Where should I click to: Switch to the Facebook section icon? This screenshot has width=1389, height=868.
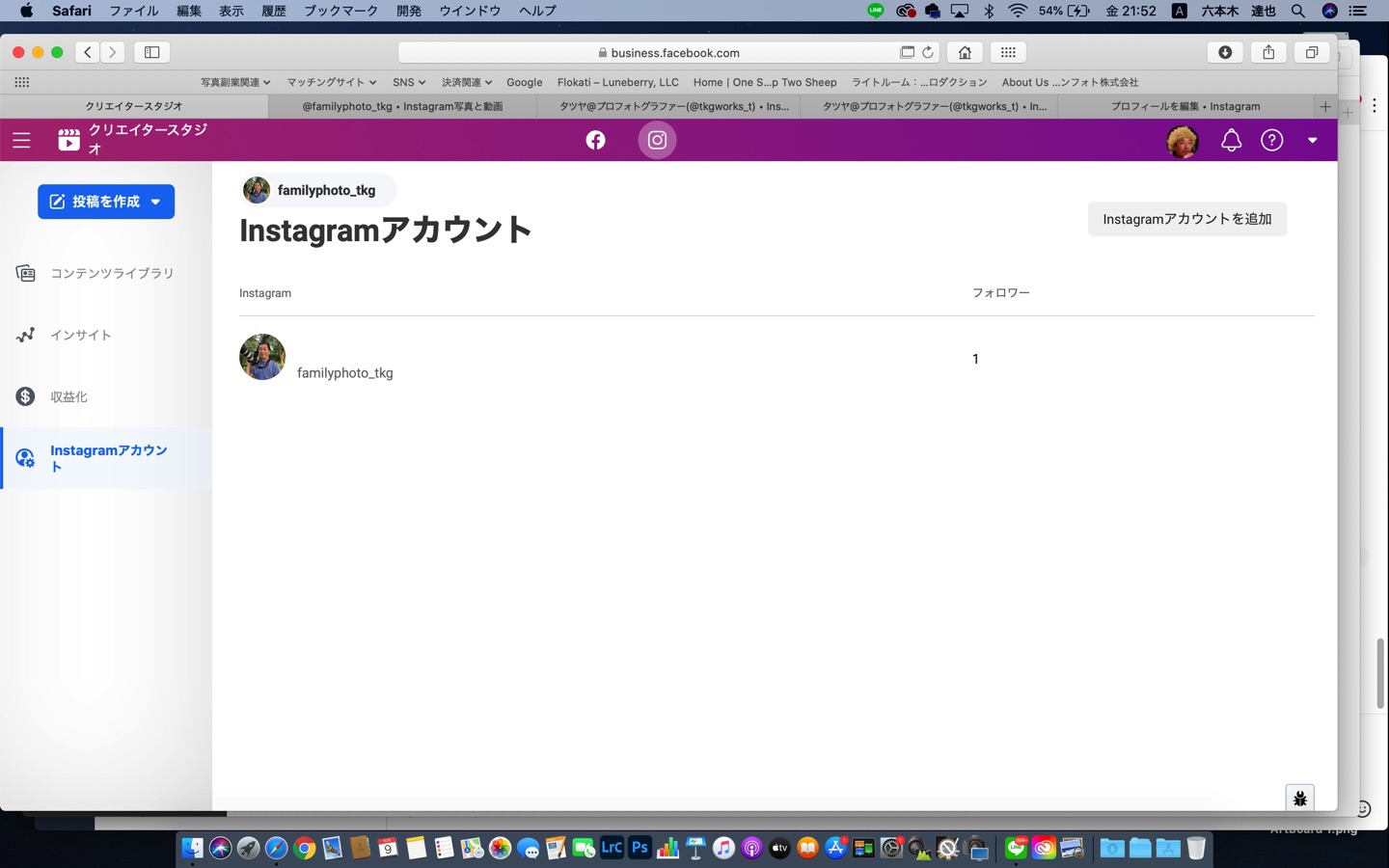[x=596, y=141]
